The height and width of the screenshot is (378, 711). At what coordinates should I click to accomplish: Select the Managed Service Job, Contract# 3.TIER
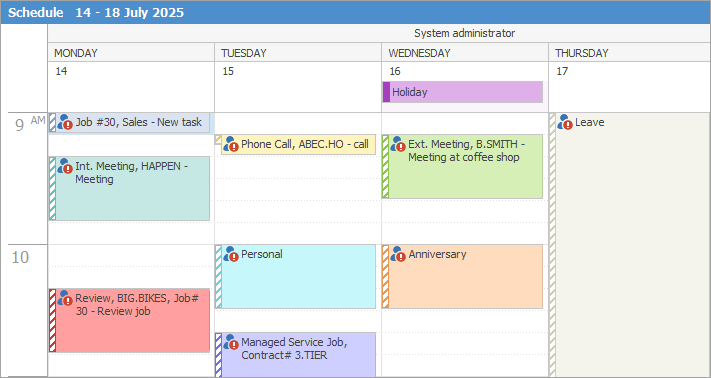point(295,355)
